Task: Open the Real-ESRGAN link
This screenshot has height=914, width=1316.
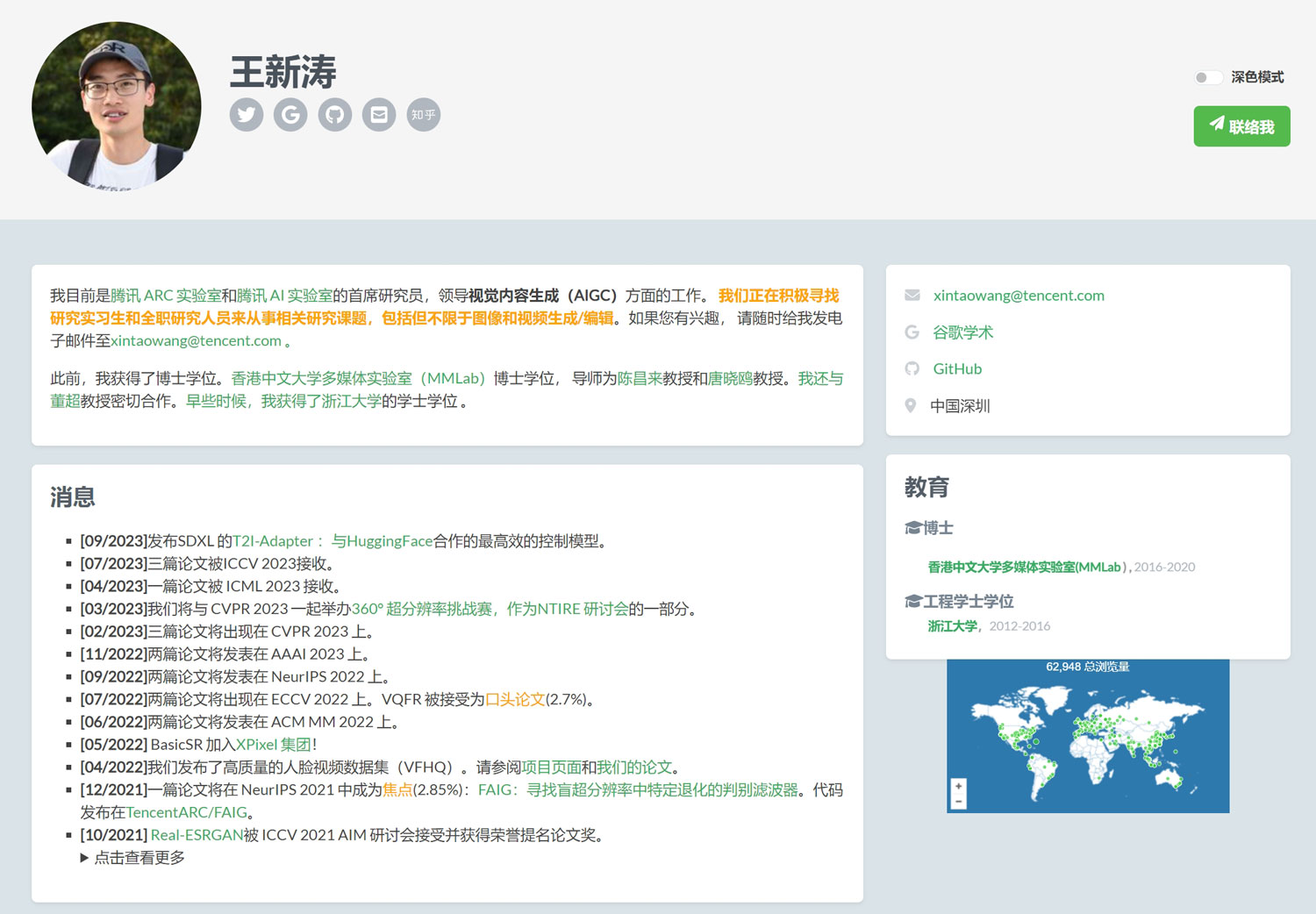Action: (197, 835)
